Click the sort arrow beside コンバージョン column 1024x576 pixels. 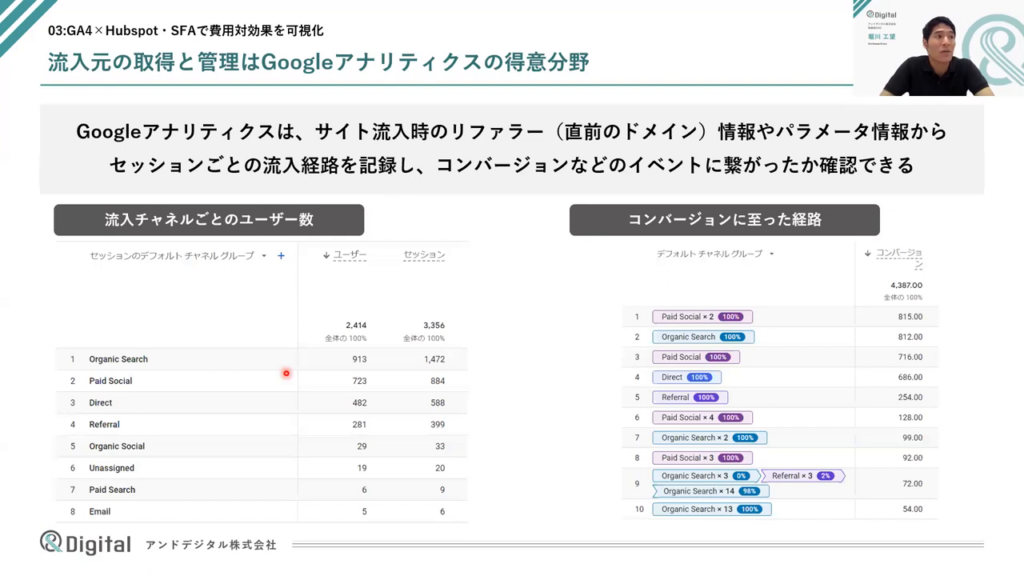(867, 254)
